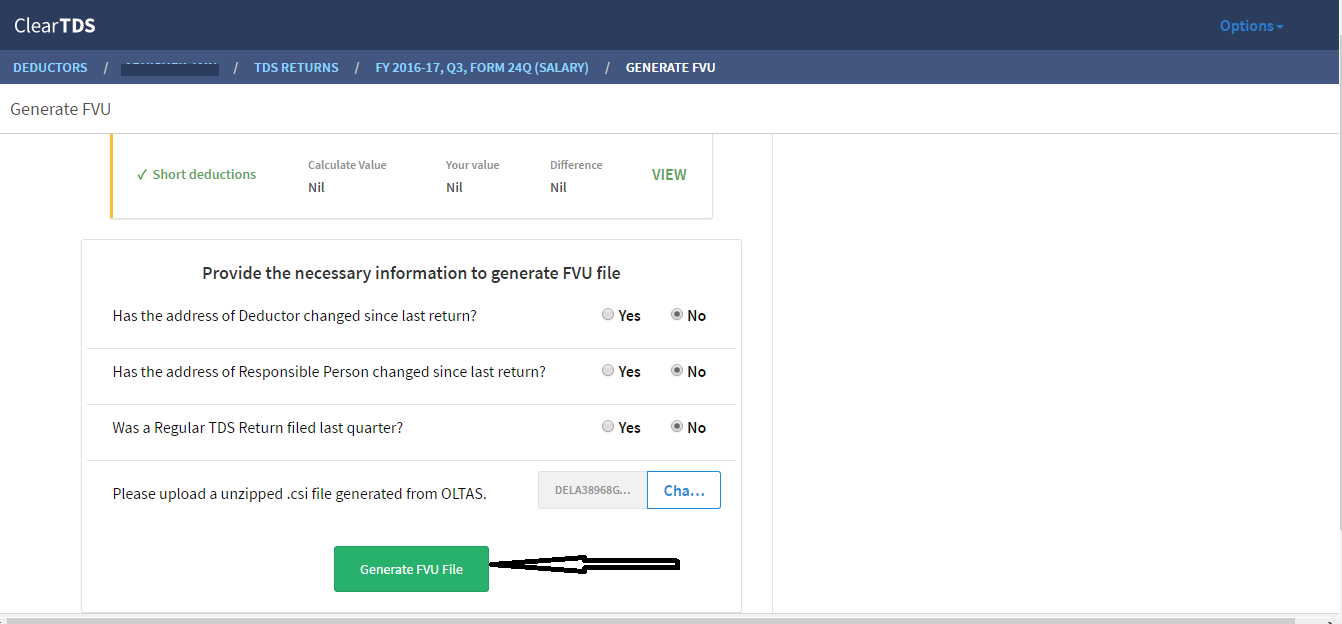Click the Generate FVU File button
Image resolution: width=1342 pixels, height=624 pixels.
coord(411,569)
